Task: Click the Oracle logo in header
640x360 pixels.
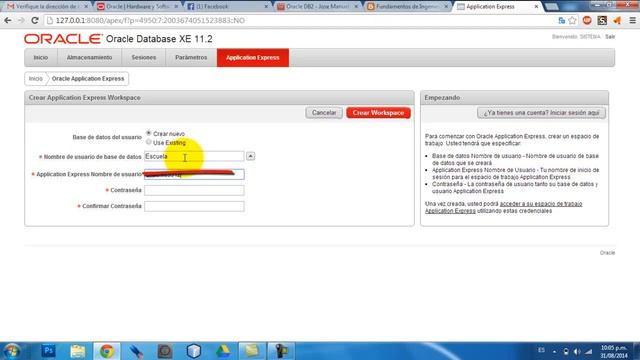Action: click(63, 39)
